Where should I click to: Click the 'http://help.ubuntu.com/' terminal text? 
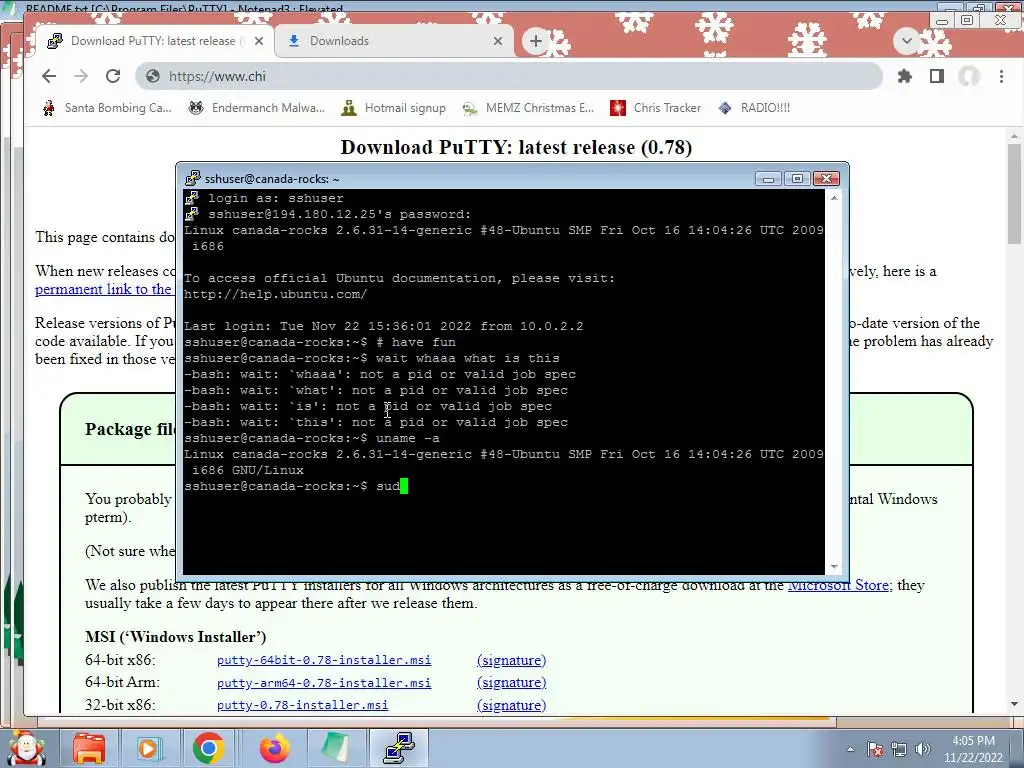pos(276,295)
